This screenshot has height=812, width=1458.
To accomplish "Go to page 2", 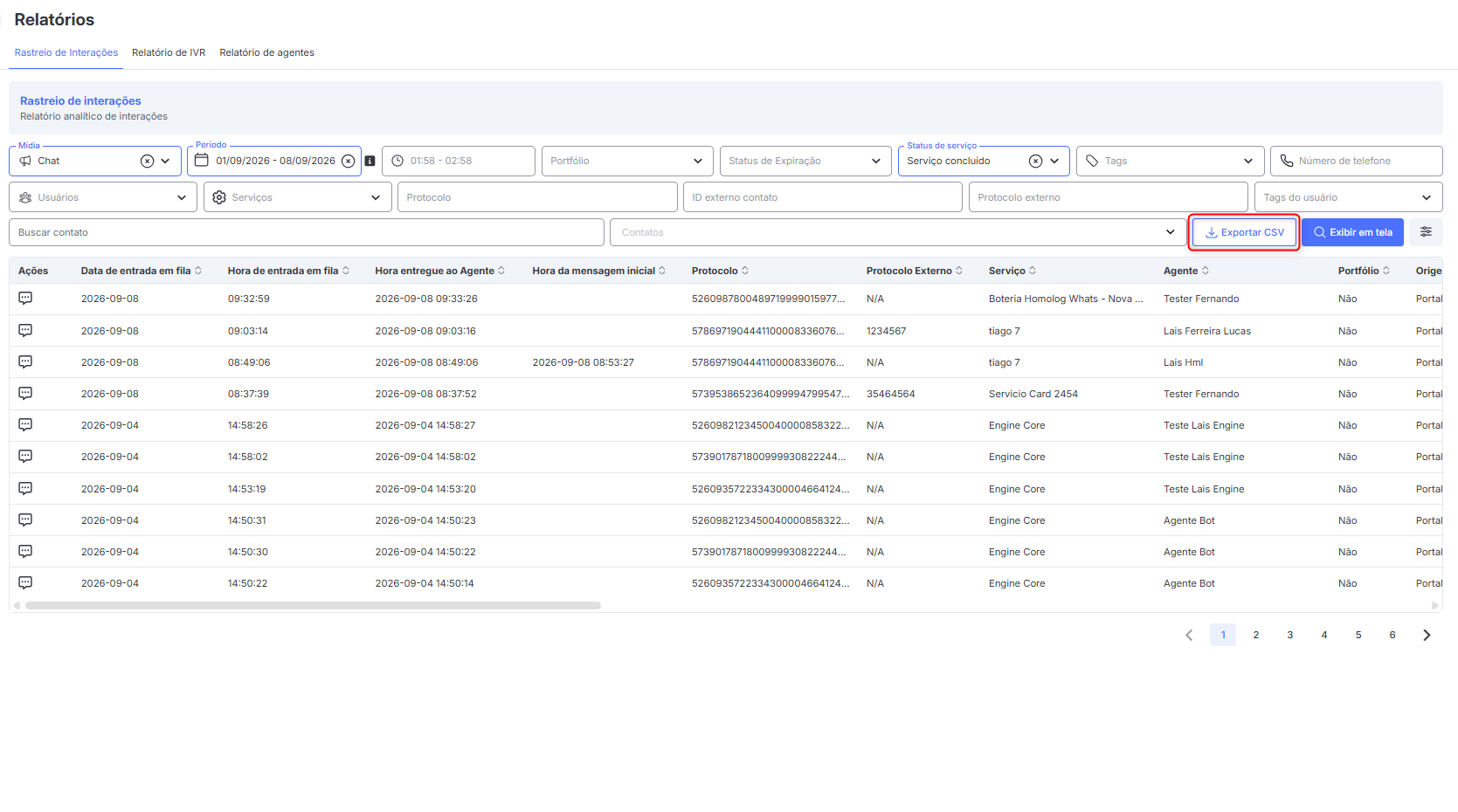I will [x=1256, y=635].
